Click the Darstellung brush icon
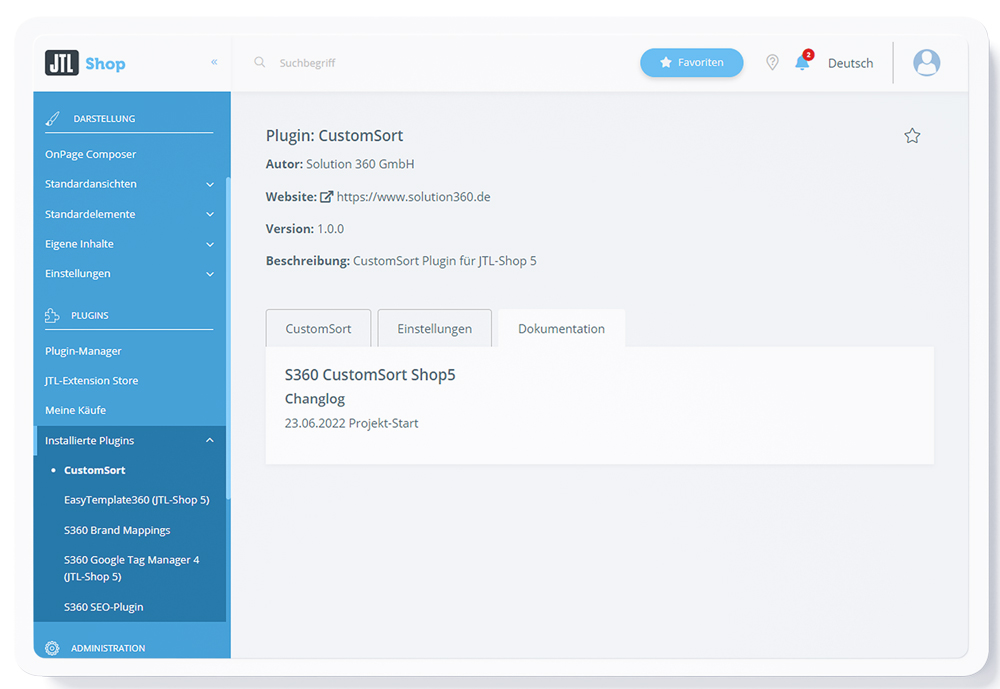This screenshot has width=1000, height=689. click(x=53, y=119)
